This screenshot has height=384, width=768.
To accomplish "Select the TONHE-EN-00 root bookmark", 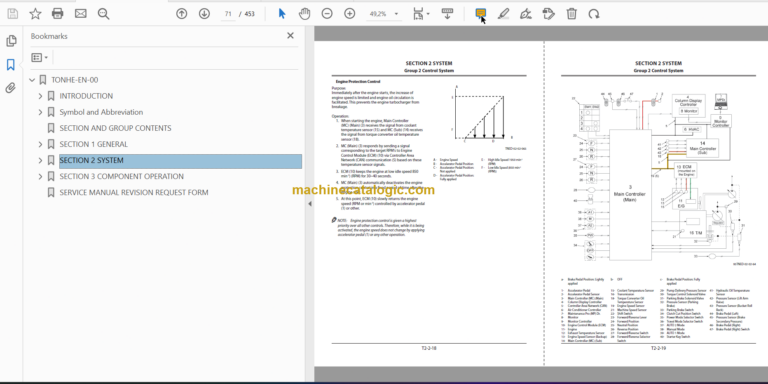I will click(x=74, y=80).
